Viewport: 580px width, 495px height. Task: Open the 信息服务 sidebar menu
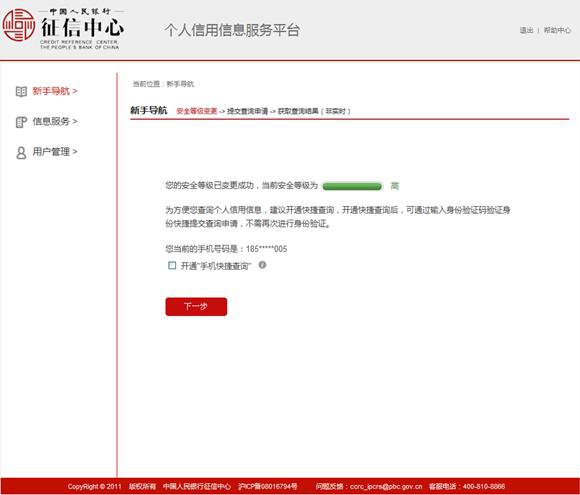click(x=55, y=121)
